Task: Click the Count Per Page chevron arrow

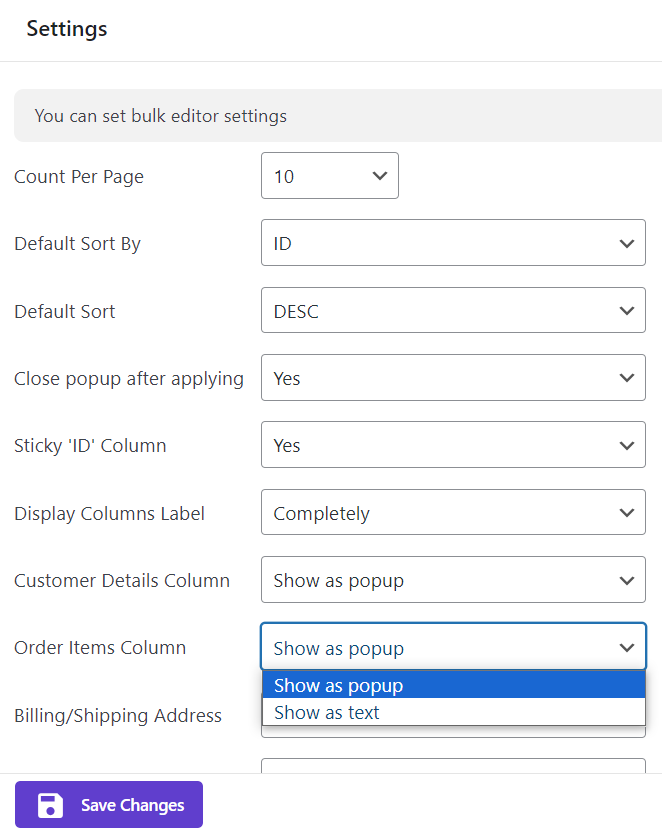Action: [x=380, y=176]
